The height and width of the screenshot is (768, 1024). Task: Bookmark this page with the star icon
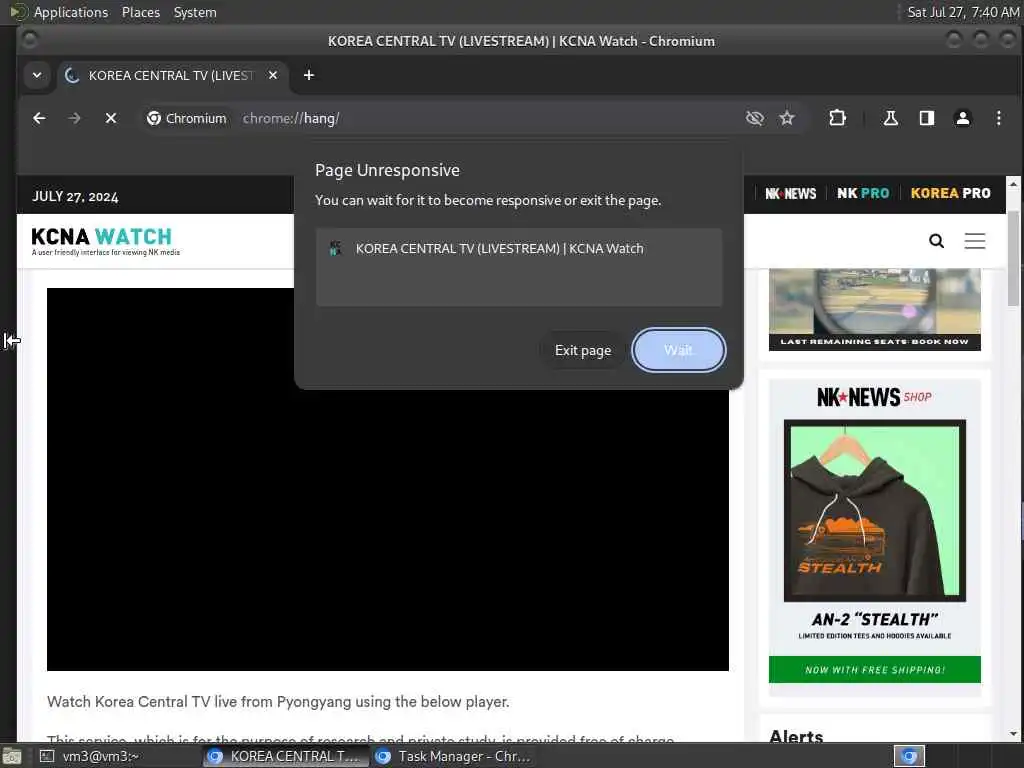tap(787, 118)
